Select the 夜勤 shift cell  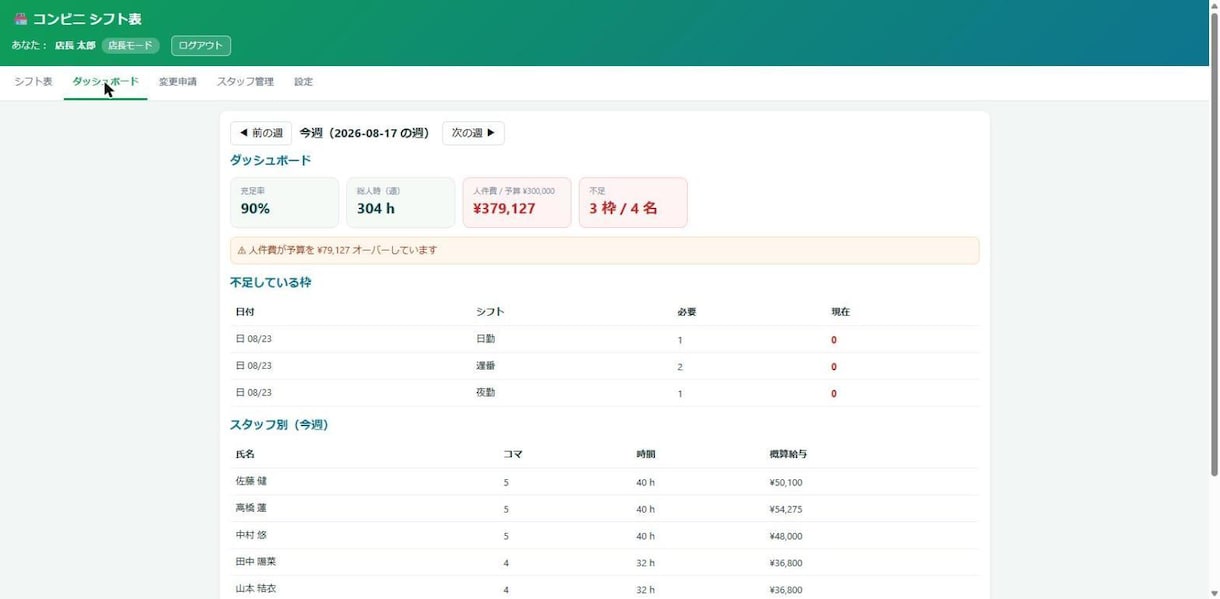[485, 393]
